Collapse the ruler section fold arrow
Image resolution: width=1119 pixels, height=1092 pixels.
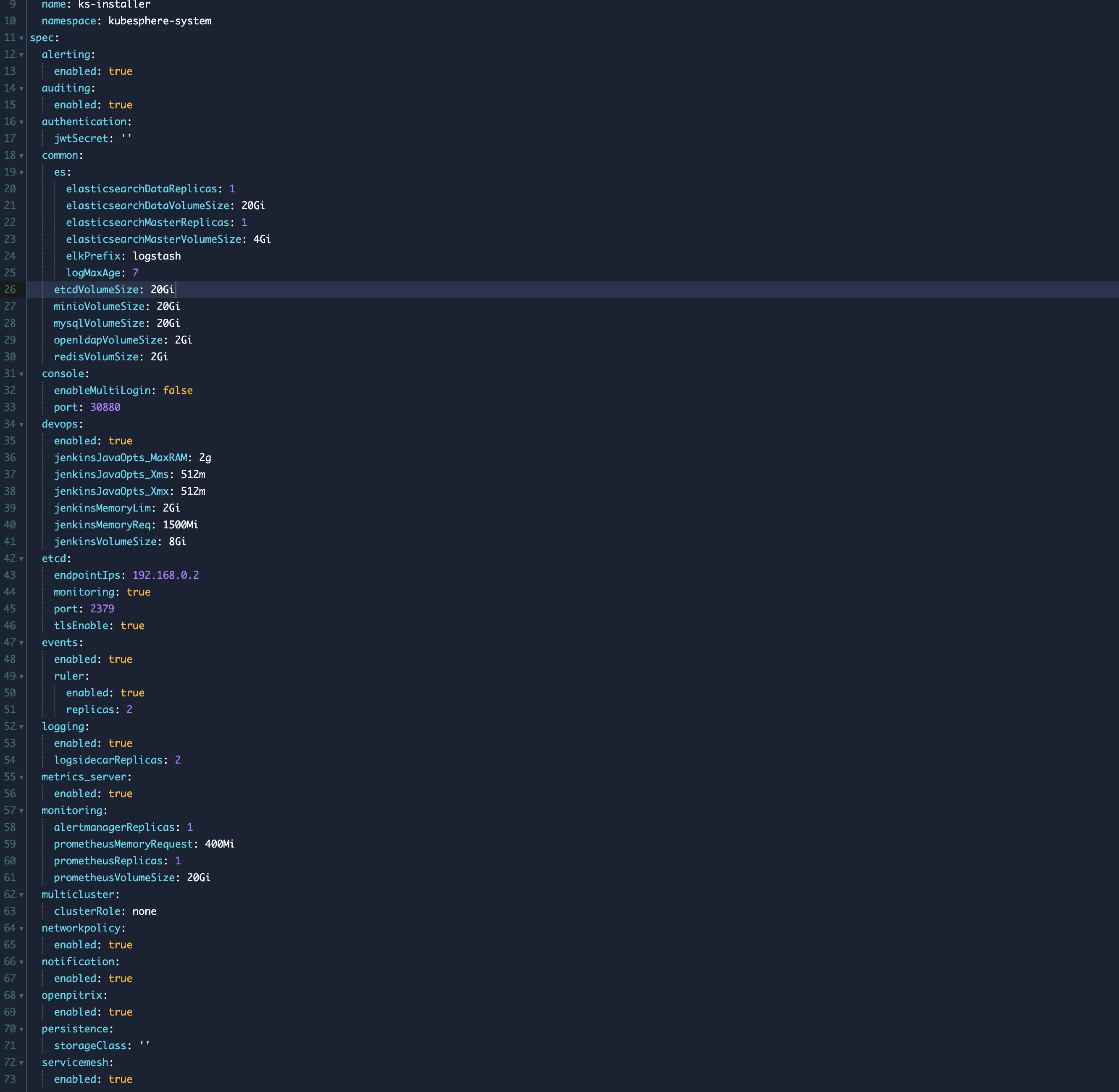[21, 677]
